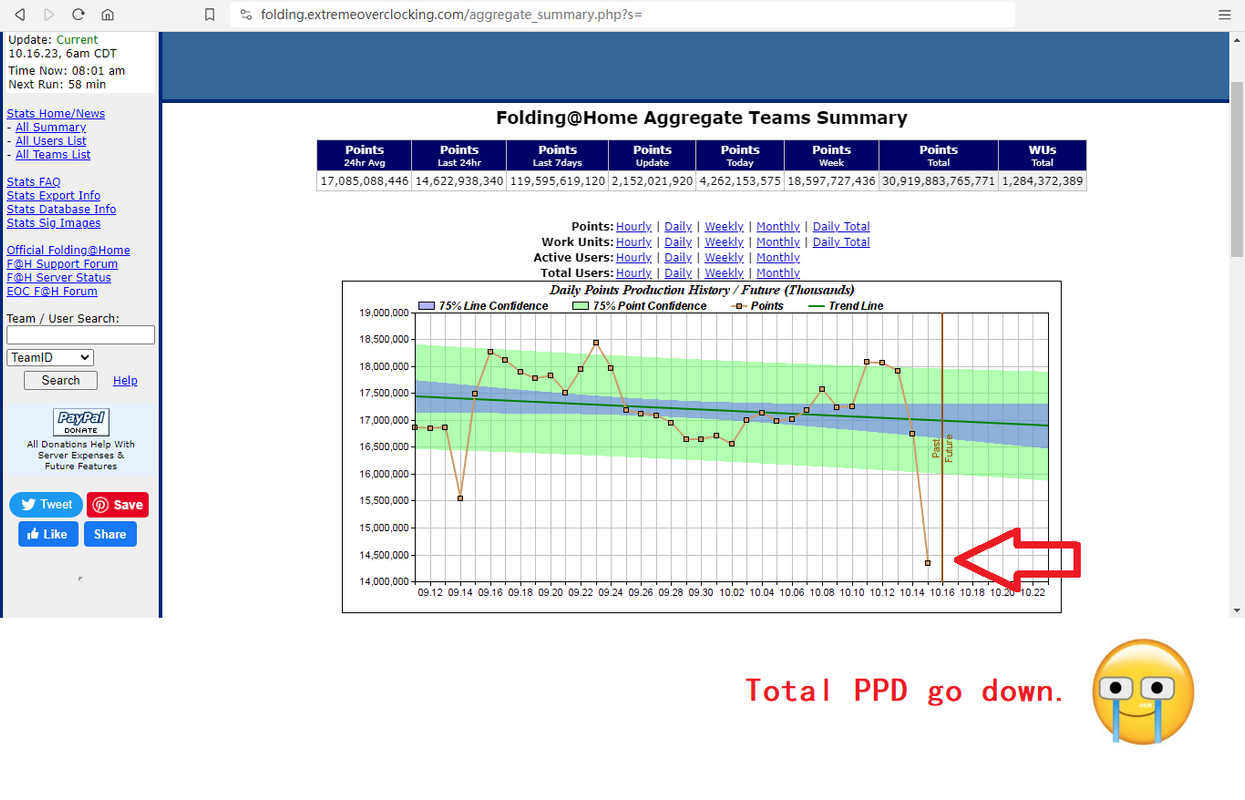Click the Twitter Tweet button
Viewport: 1245px width, 800px height.
47,505
